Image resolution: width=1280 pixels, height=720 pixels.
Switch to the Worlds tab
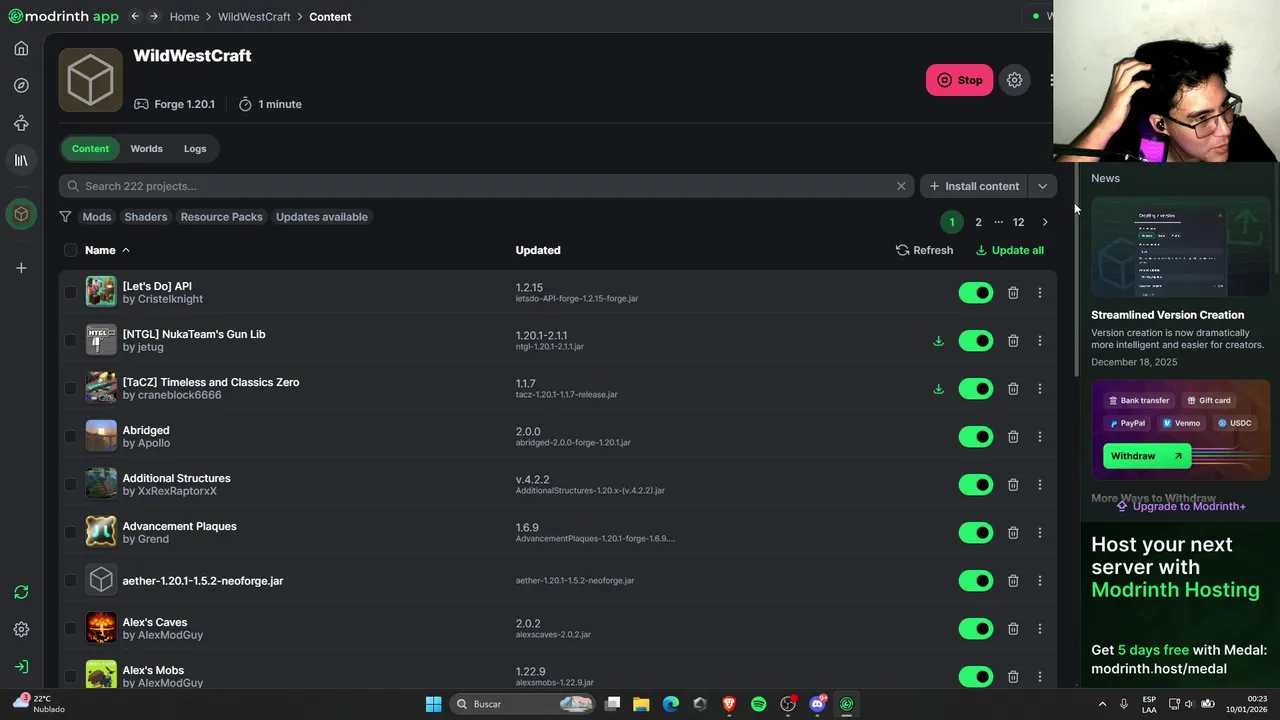coord(146,149)
